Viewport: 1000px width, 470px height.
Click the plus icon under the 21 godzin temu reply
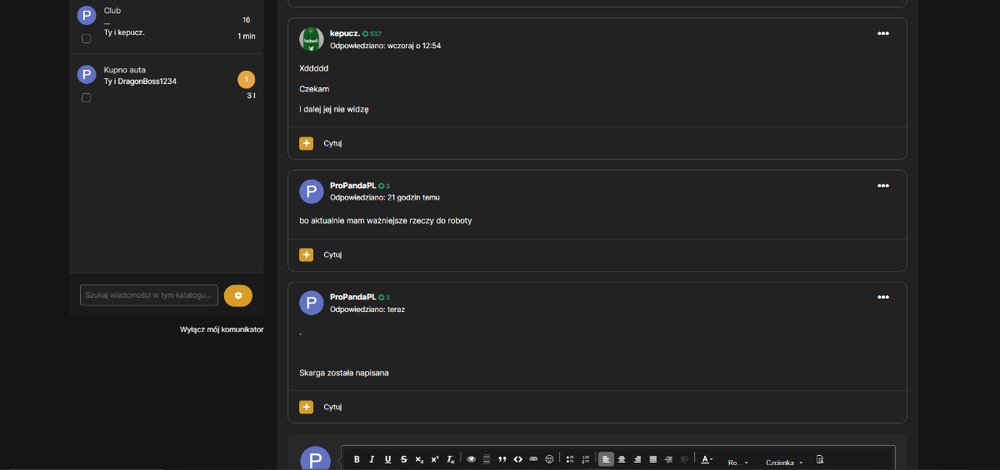(x=306, y=254)
